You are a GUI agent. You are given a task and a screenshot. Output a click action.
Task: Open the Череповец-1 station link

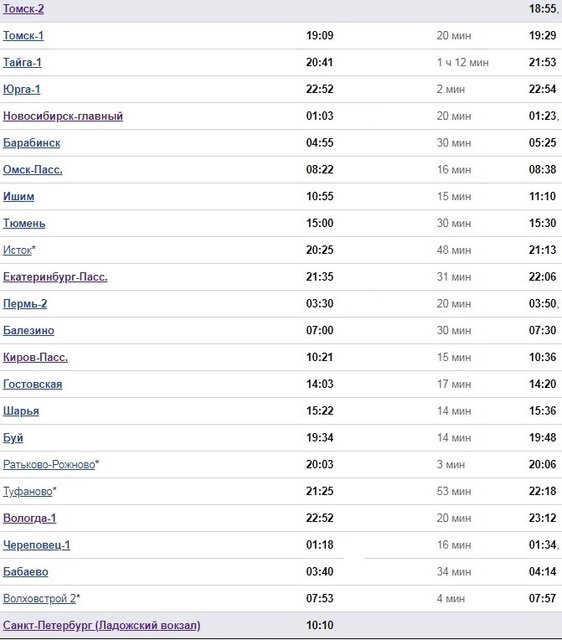coord(36,545)
